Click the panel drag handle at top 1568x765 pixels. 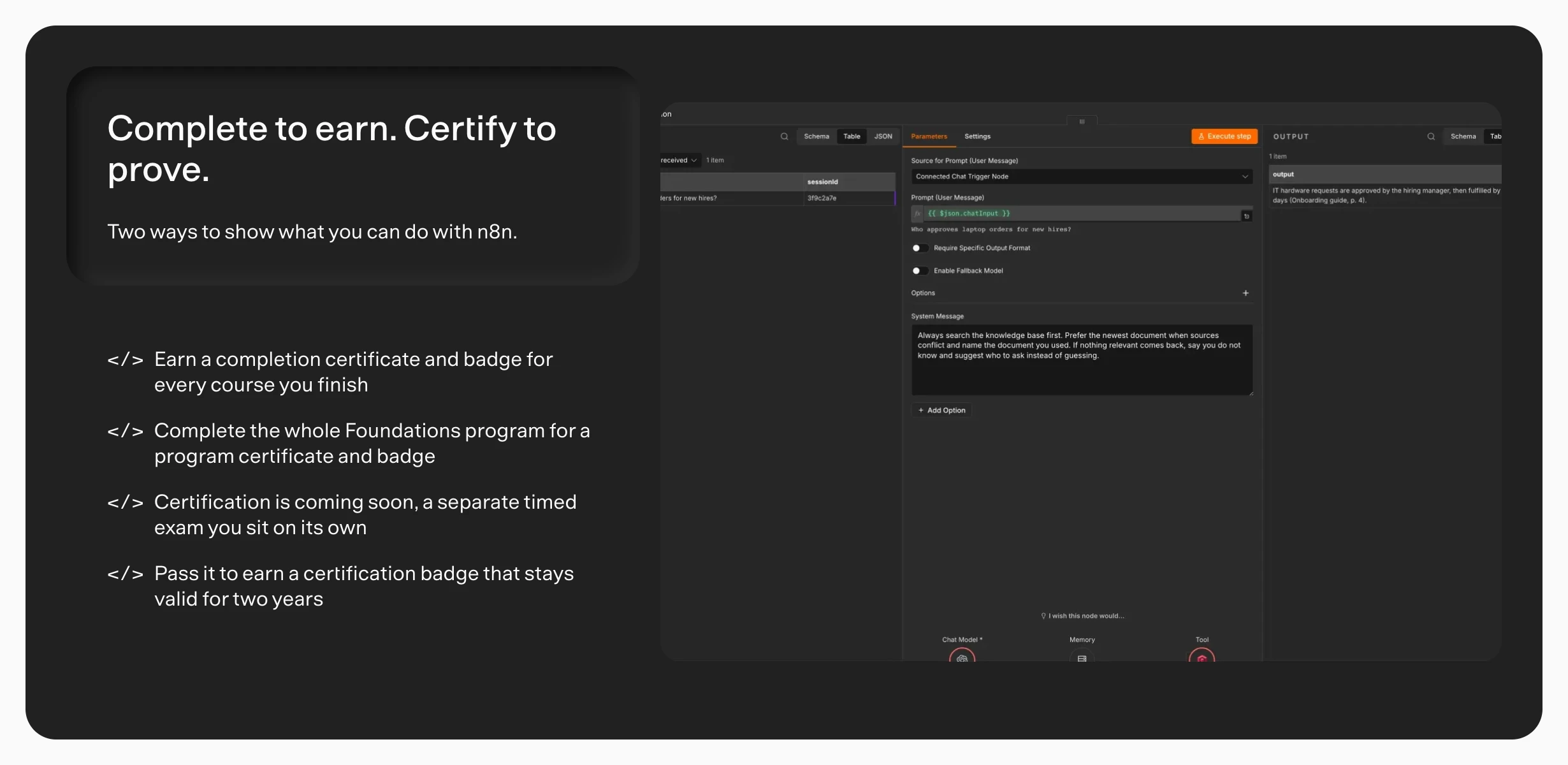point(1082,121)
